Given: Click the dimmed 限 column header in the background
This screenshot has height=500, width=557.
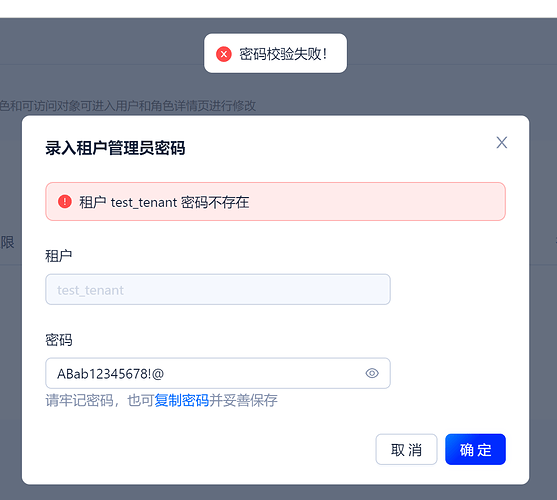Looking at the screenshot, I should pos(7,243).
